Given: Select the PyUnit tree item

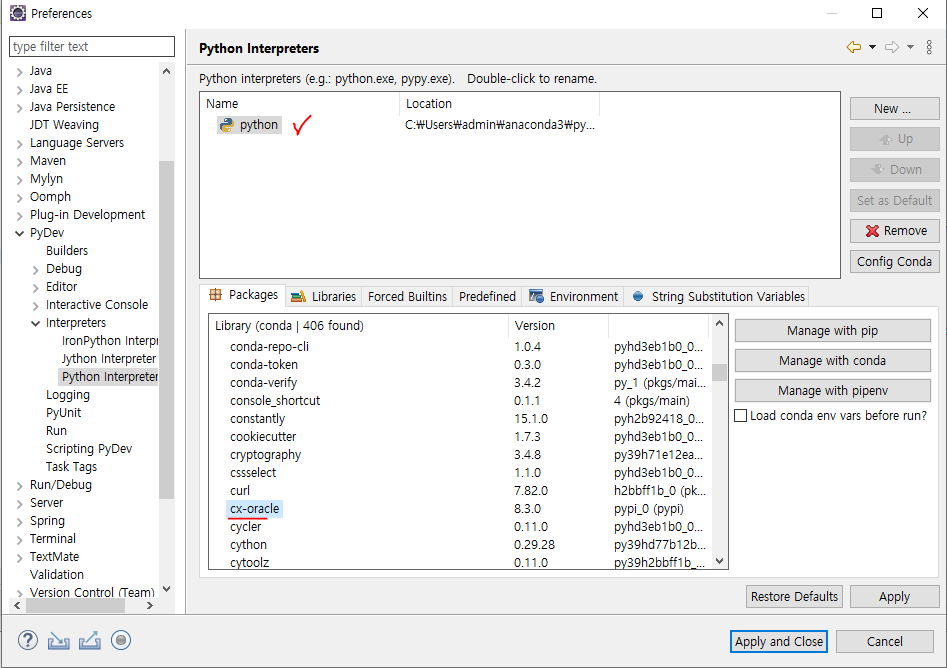Looking at the screenshot, I should pyautogui.click(x=63, y=413).
